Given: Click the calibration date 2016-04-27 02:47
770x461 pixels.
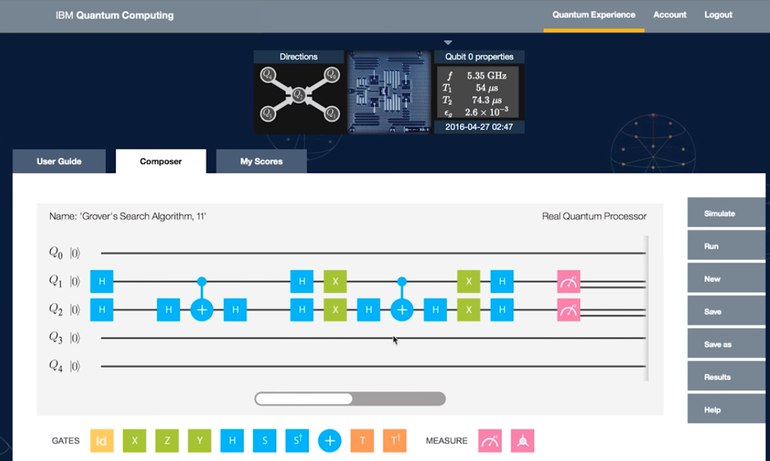Looking at the screenshot, I should coord(479,127).
